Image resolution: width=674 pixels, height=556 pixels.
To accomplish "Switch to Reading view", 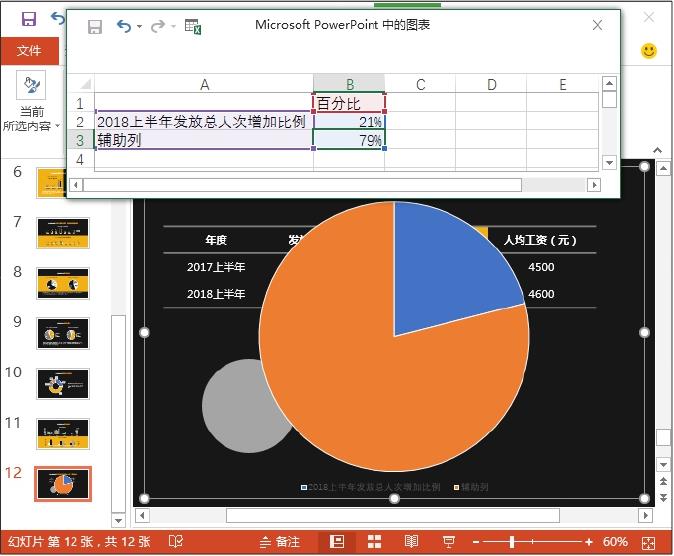I will pos(411,542).
